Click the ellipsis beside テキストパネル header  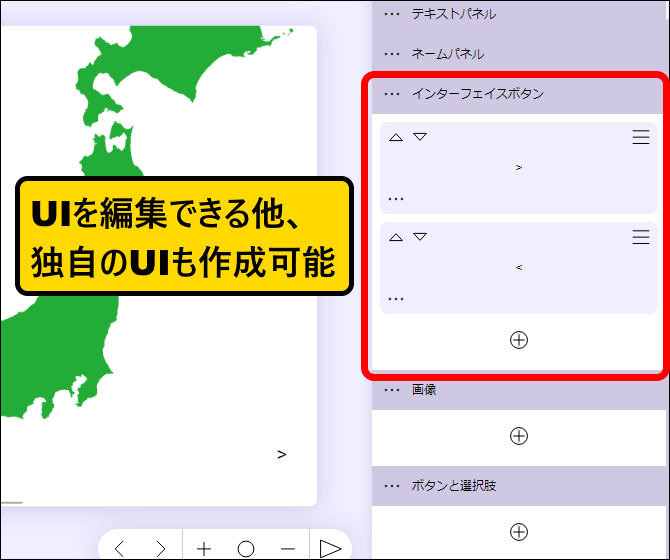point(392,15)
